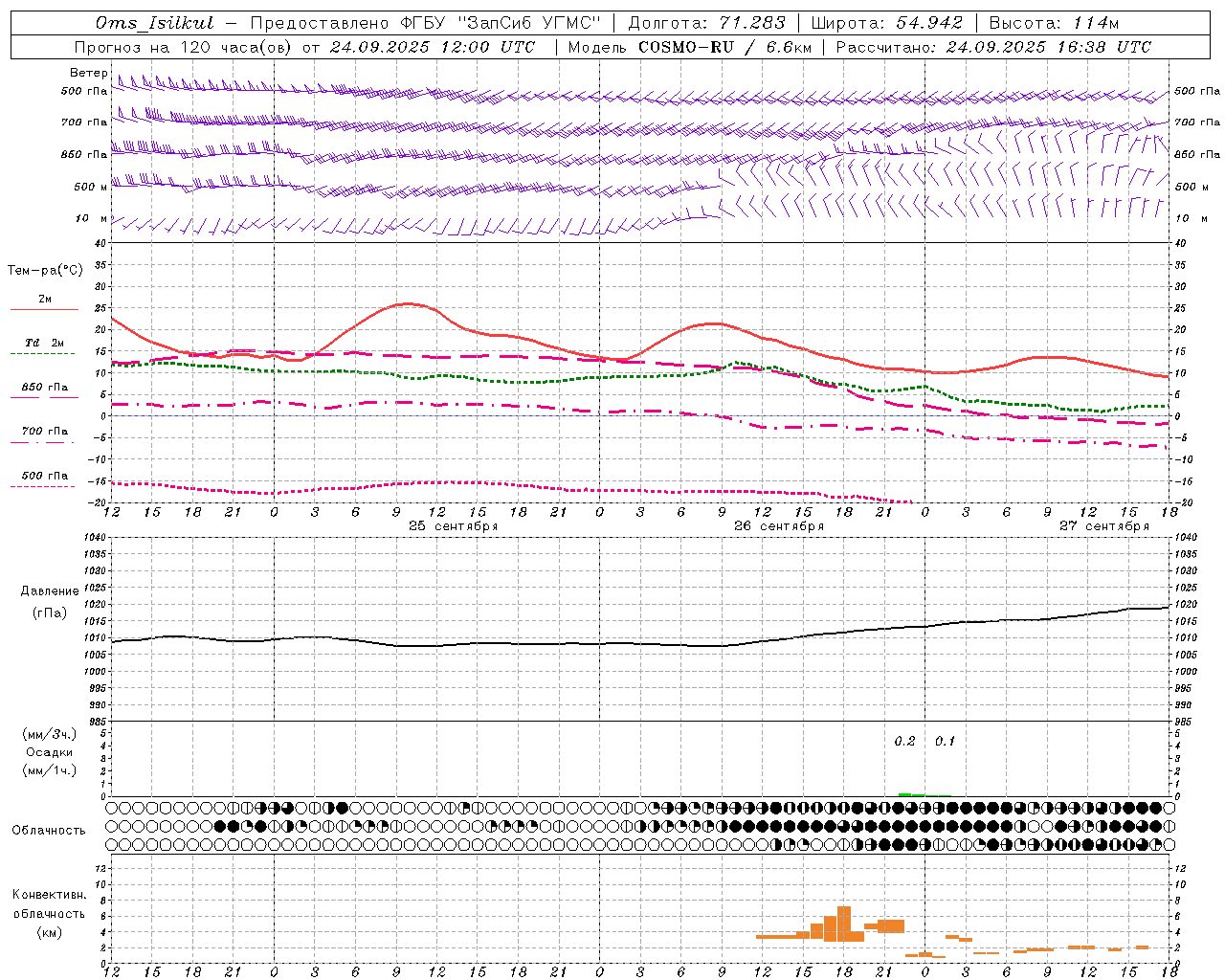
Task: Click the (мм/1ч.) precipitation unit label
Action: tap(50, 770)
